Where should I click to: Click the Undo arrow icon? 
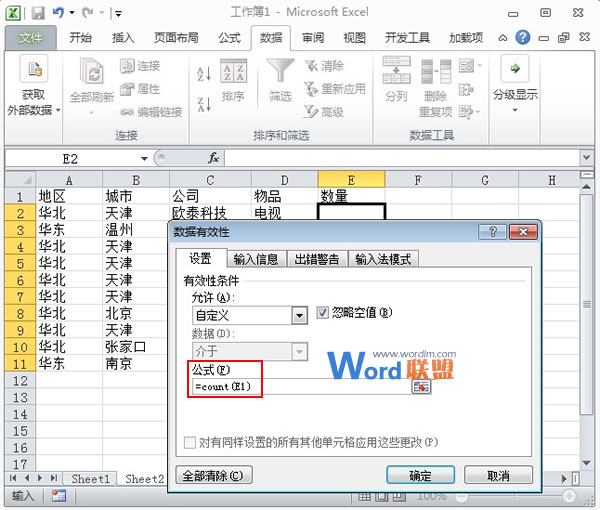[x=58, y=13]
